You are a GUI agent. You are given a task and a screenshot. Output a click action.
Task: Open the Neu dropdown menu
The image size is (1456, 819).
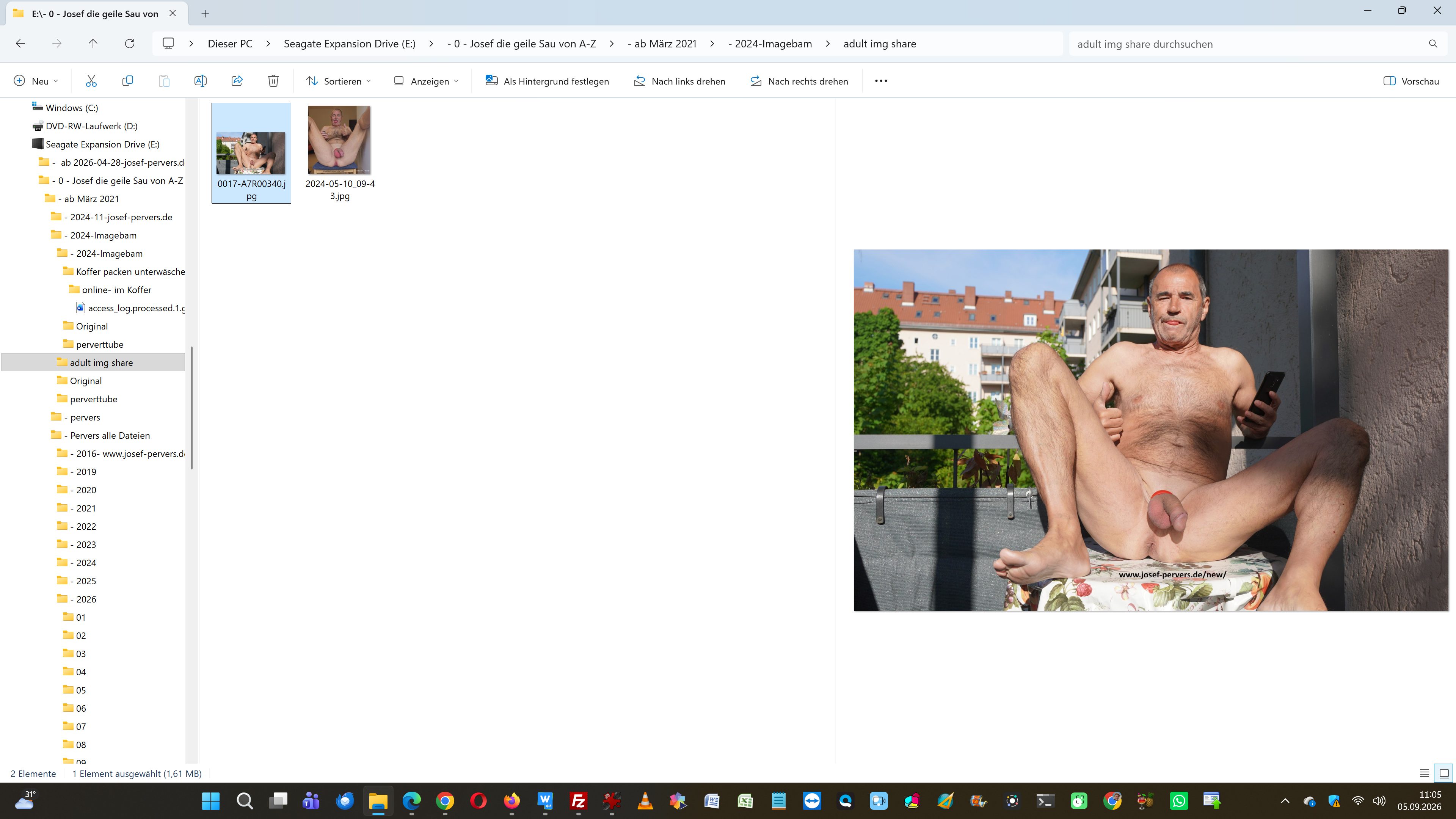[36, 81]
